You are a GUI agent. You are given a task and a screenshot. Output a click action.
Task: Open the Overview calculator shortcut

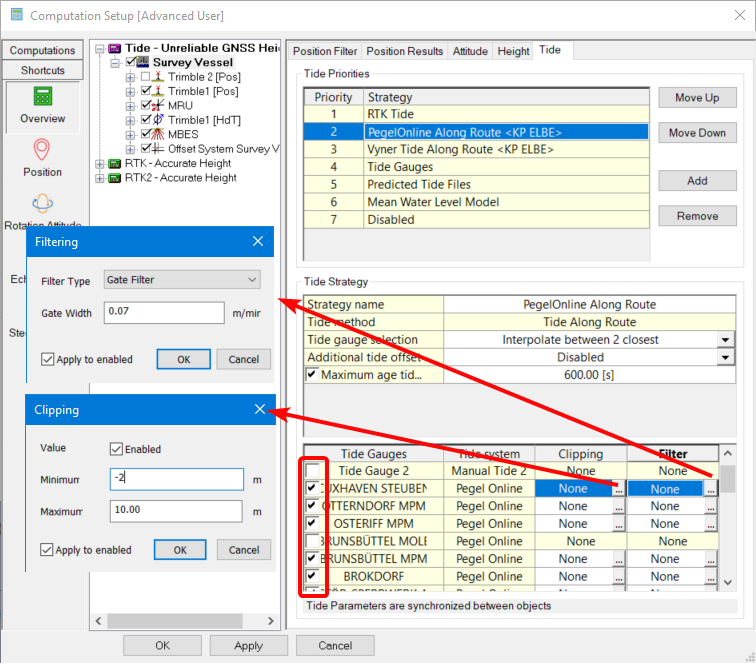[42, 98]
